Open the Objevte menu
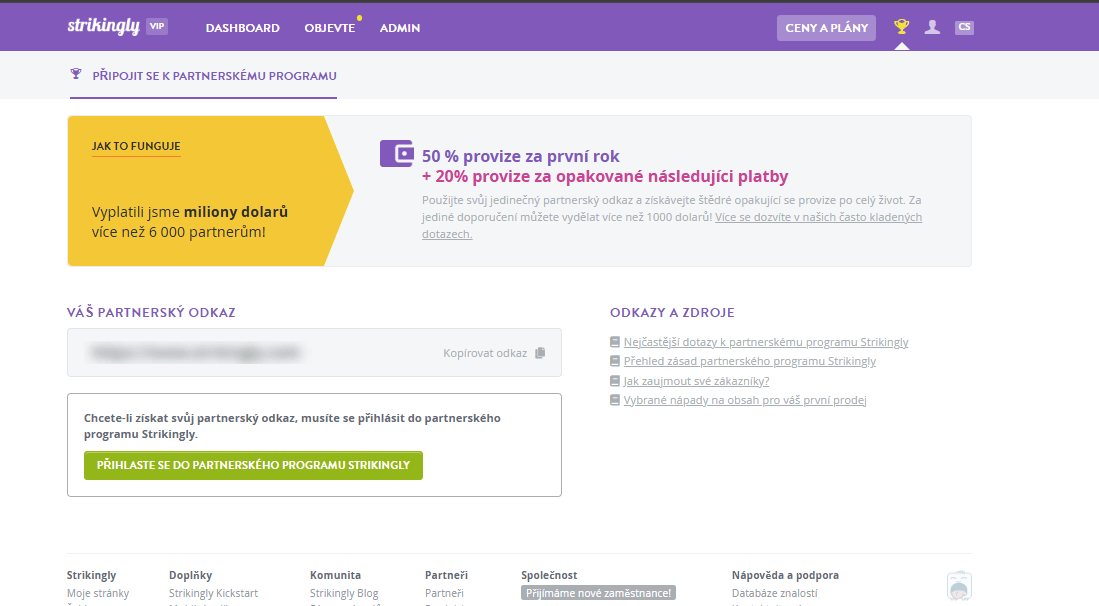Screen dimensions: 1099x606 (x=329, y=28)
